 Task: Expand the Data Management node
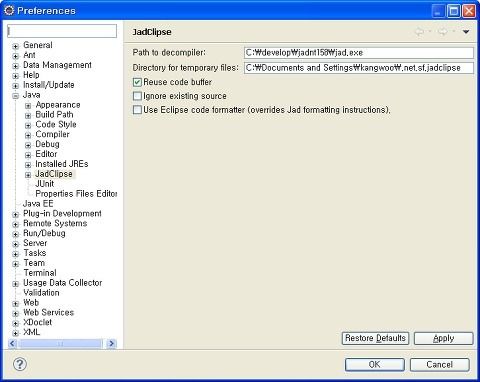tap(15, 66)
